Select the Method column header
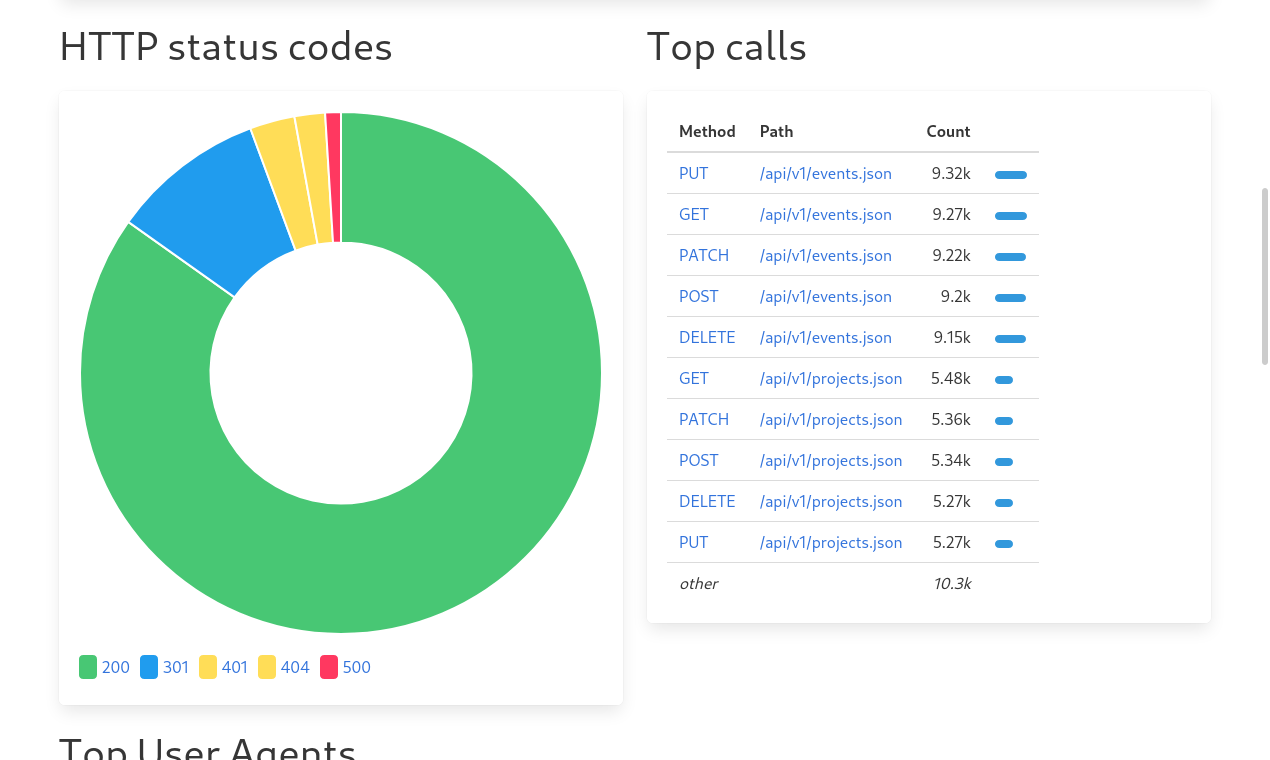The height and width of the screenshot is (760, 1270). coord(707,131)
